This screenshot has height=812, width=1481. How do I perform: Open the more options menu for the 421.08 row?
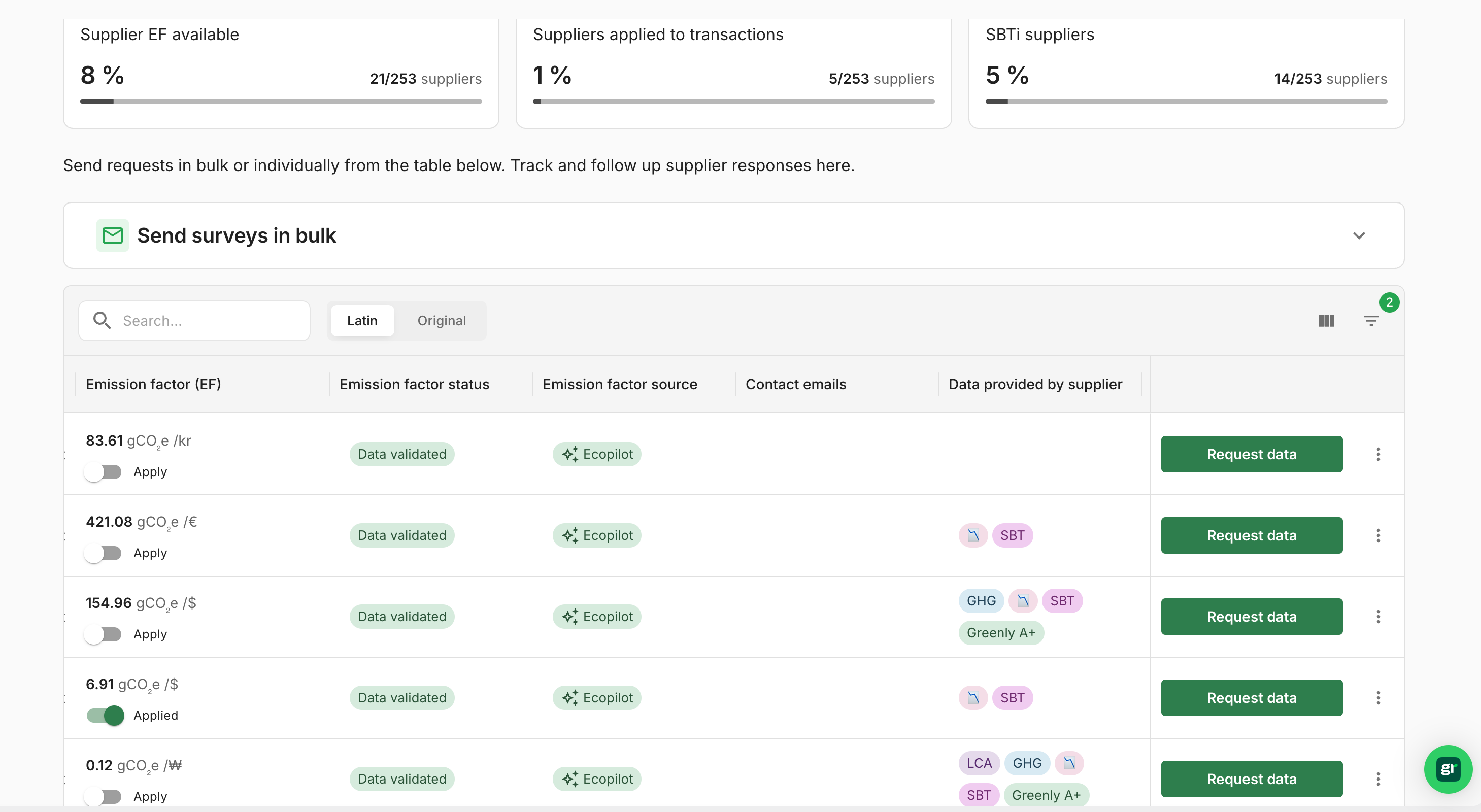1378,535
